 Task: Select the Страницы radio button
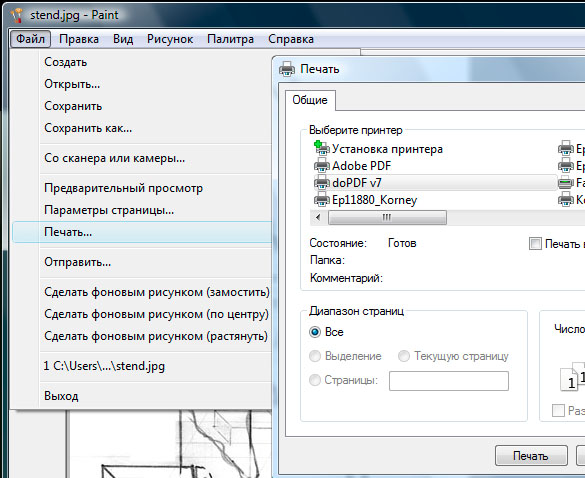(x=315, y=380)
